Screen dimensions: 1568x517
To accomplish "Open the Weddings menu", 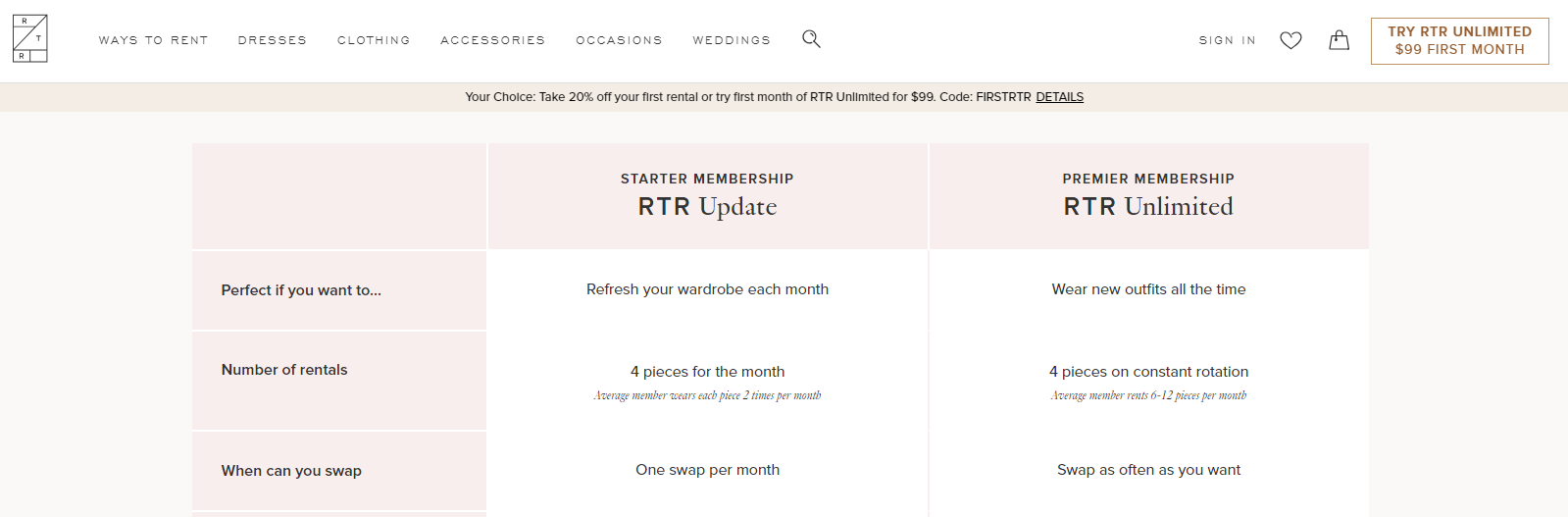I will (732, 40).
